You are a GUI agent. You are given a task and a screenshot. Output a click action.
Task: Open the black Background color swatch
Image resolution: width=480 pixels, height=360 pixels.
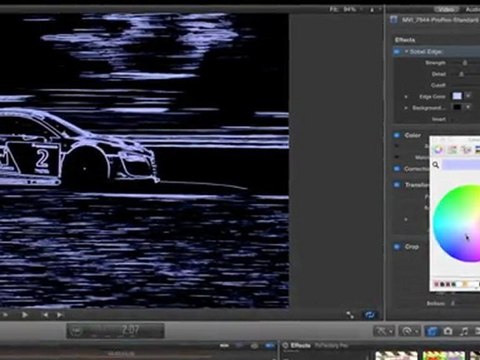click(x=457, y=107)
